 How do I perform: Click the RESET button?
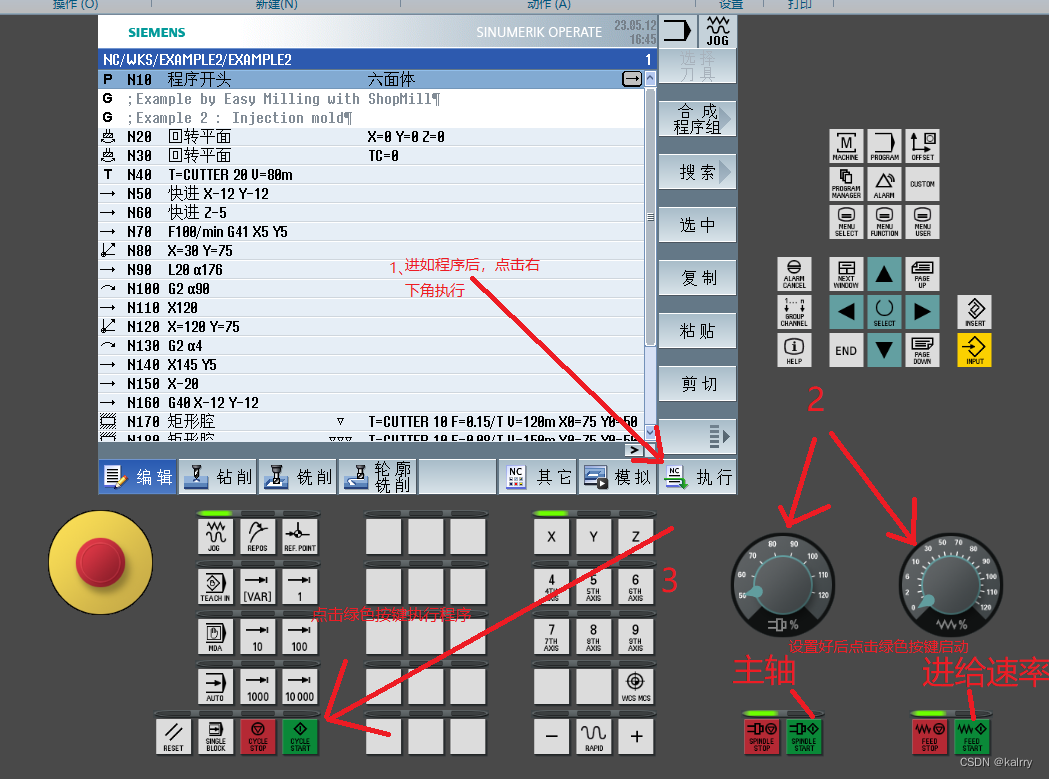(x=173, y=737)
